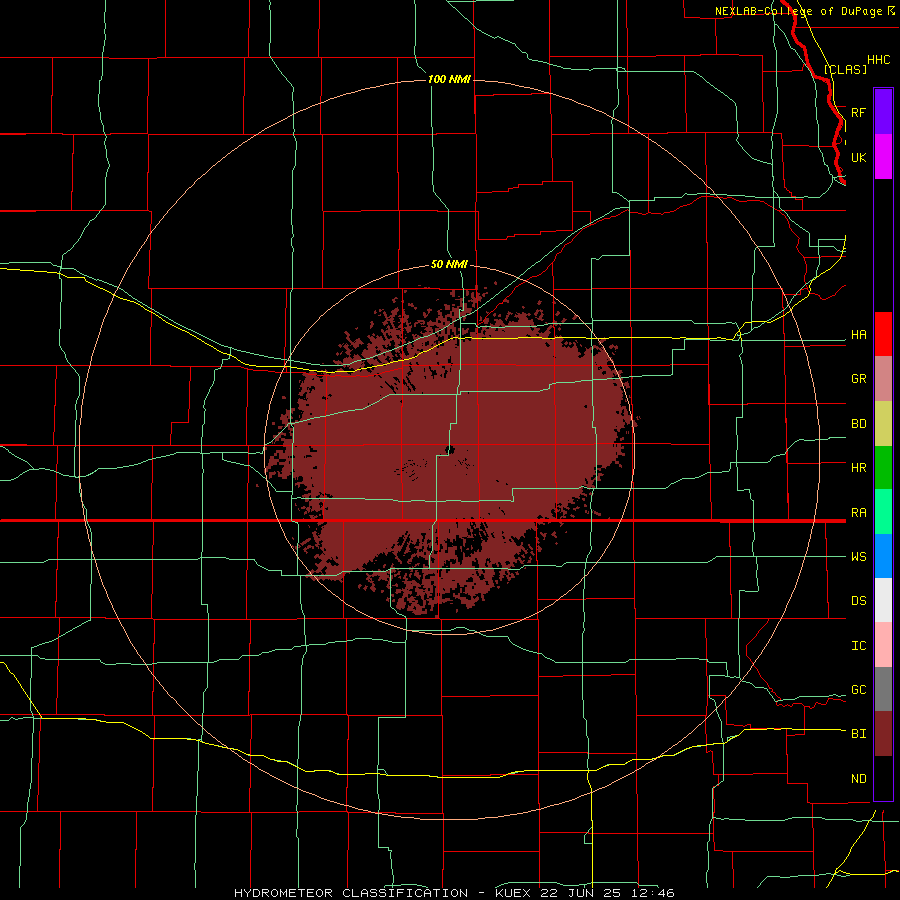This screenshot has height=900, width=900.
Task: Click the BI legend label
Action: point(858,734)
